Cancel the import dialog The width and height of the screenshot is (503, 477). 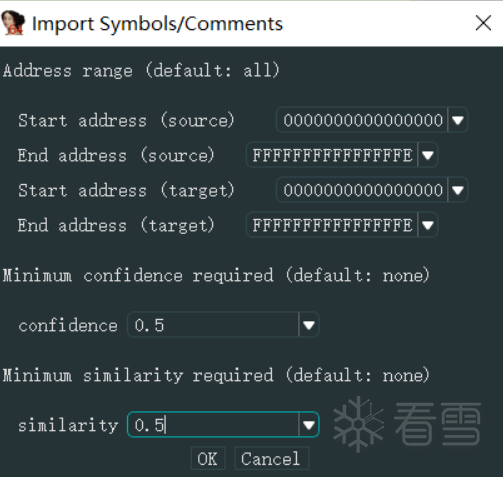tap(271, 459)
